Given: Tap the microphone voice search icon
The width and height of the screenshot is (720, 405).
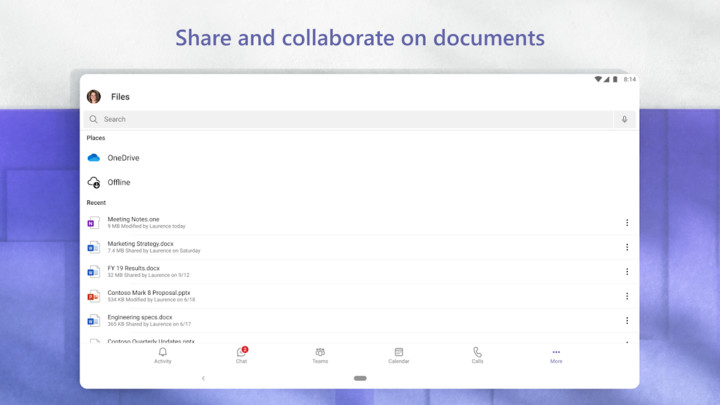Looking at the screenshot, I should click(625, 119).
